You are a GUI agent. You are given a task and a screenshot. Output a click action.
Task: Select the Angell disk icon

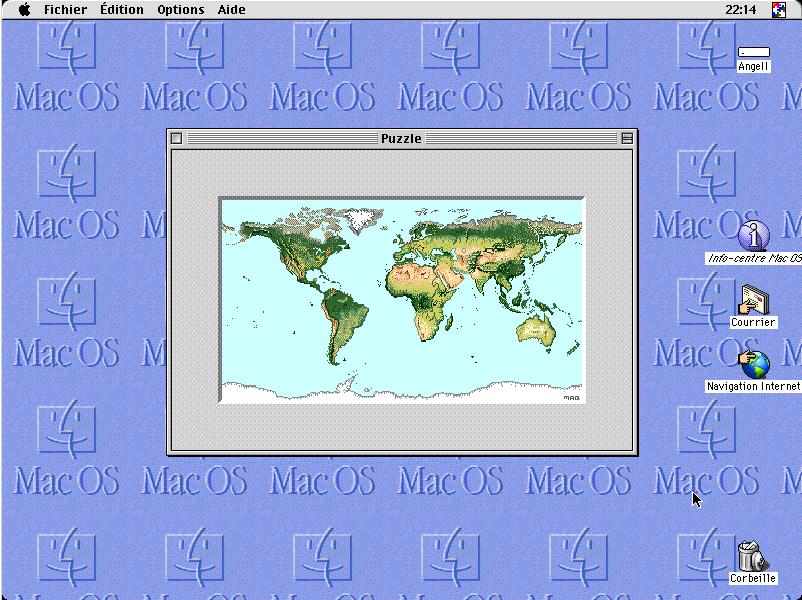tap(753, 52)
